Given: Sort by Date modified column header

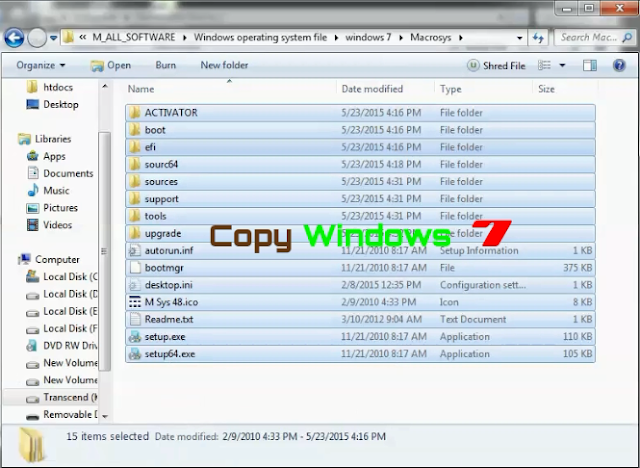Looking at the screenshot, I should click(372, 89).
